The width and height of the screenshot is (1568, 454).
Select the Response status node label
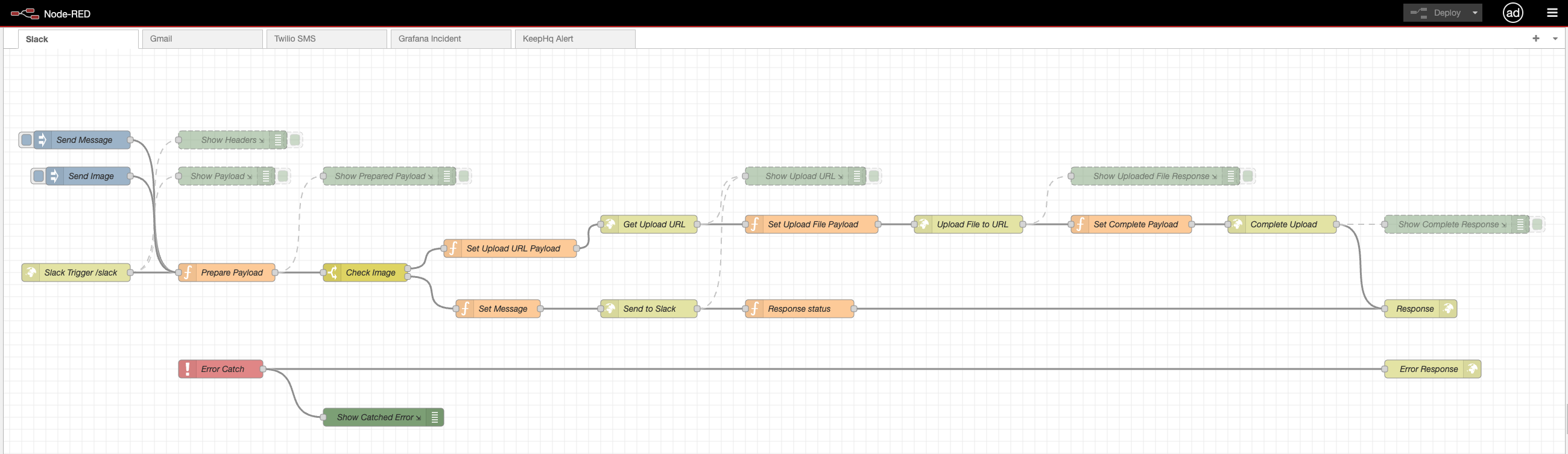pyautogui.click(x=798, y=309)
